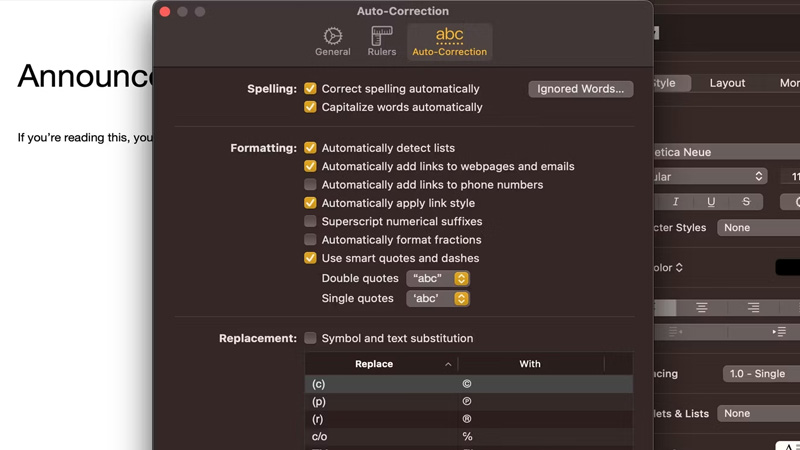Screen dimensions: 800x450
Task: Apply underline text formatting
Action: (711, 202)
